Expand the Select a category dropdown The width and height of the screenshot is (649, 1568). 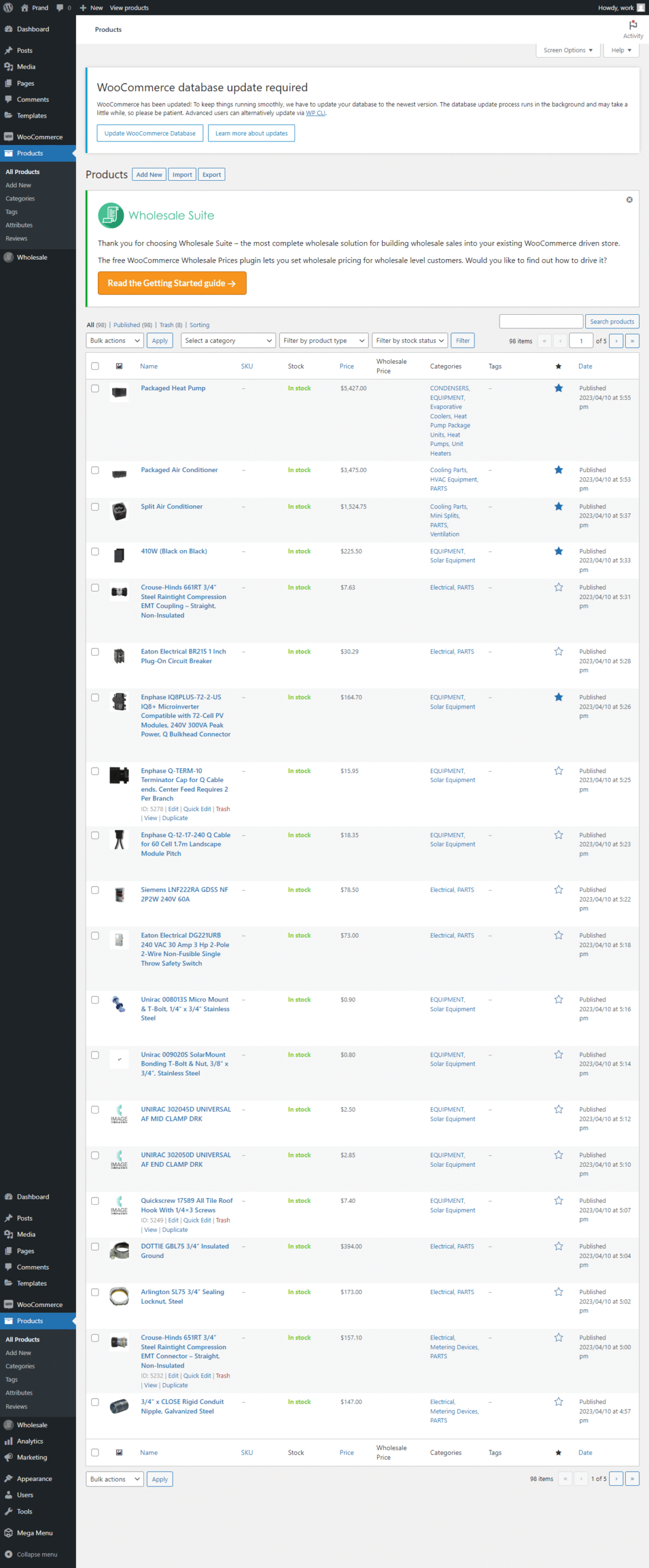tap(228, 341)
